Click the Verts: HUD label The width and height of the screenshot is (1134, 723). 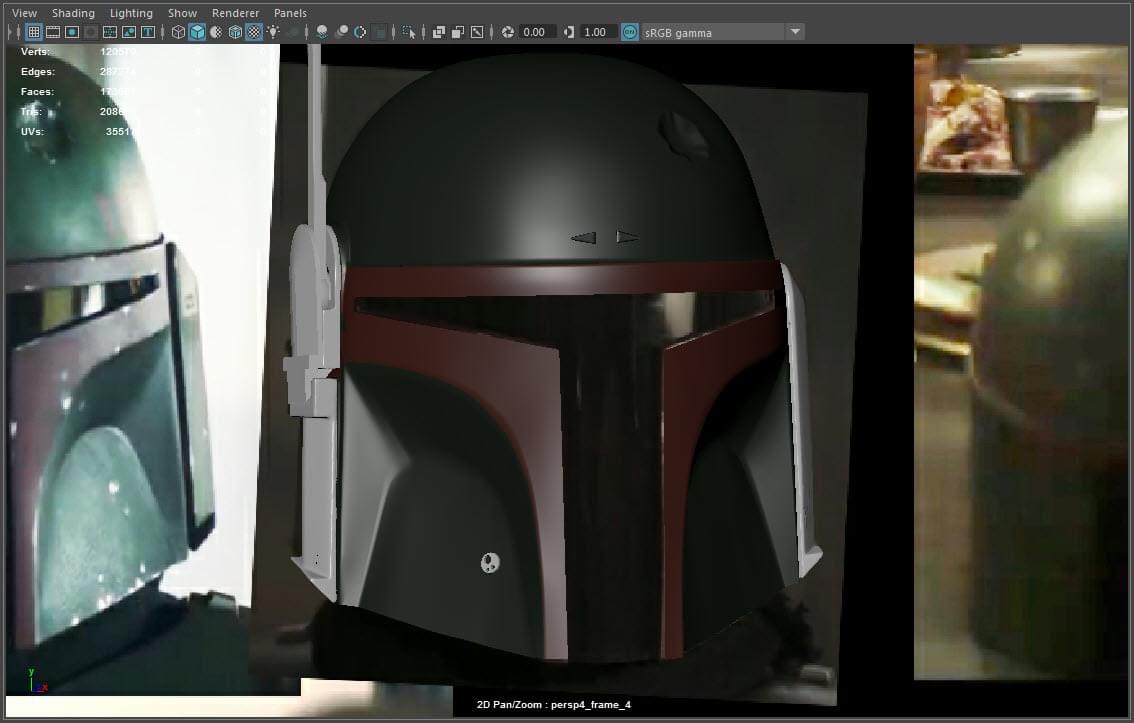pos(35,51)
